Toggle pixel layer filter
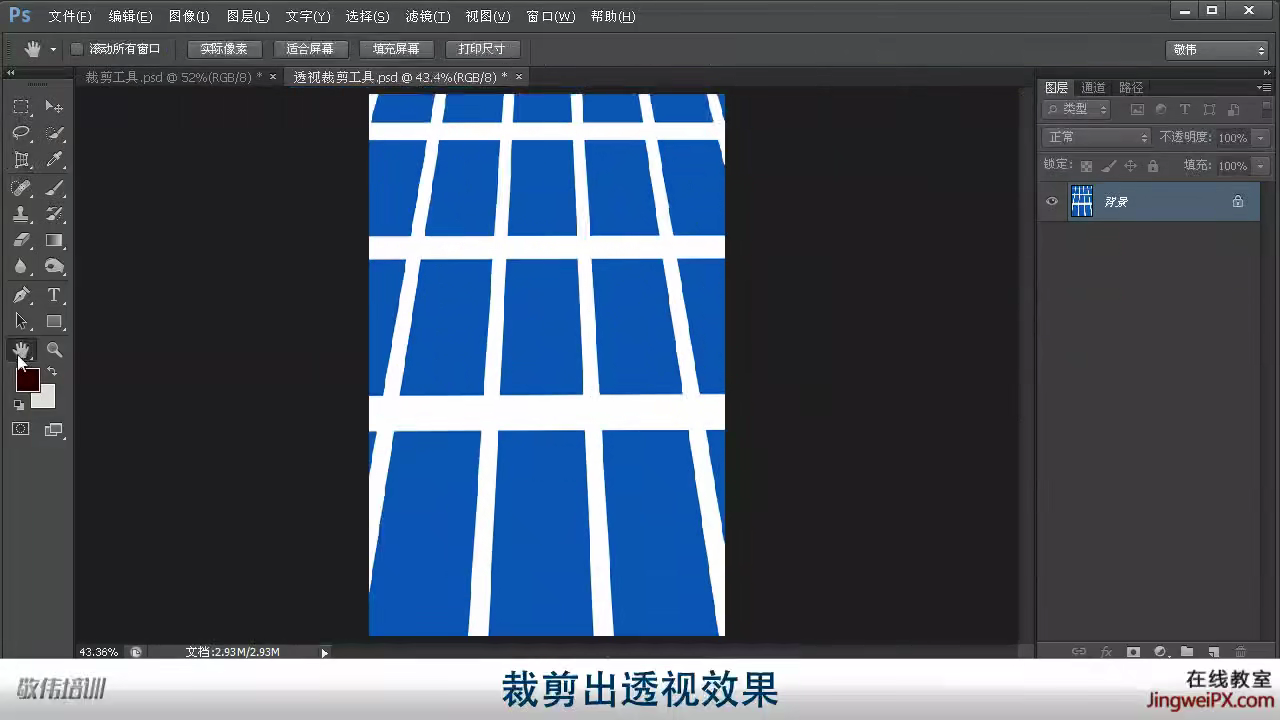Screen dimensions: 1280x720 (1137, 110)
